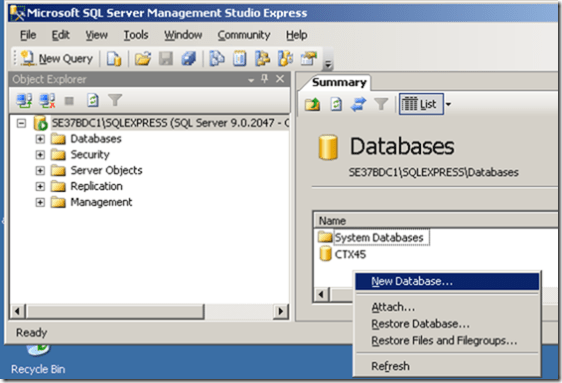Click the Synchronize arrows icon in Summary

tap(358, 104)
